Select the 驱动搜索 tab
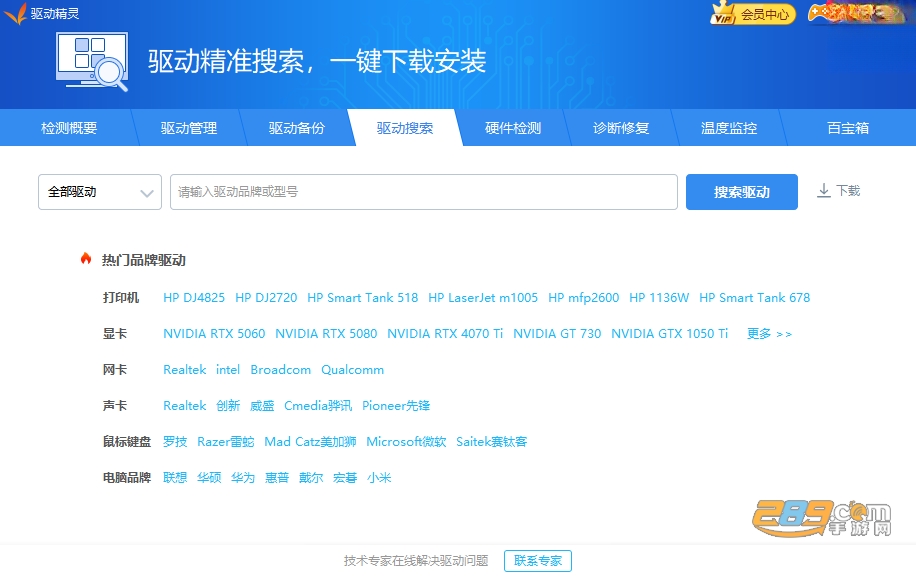This screenshot has height=576, width=916. [x=405, y=128]
